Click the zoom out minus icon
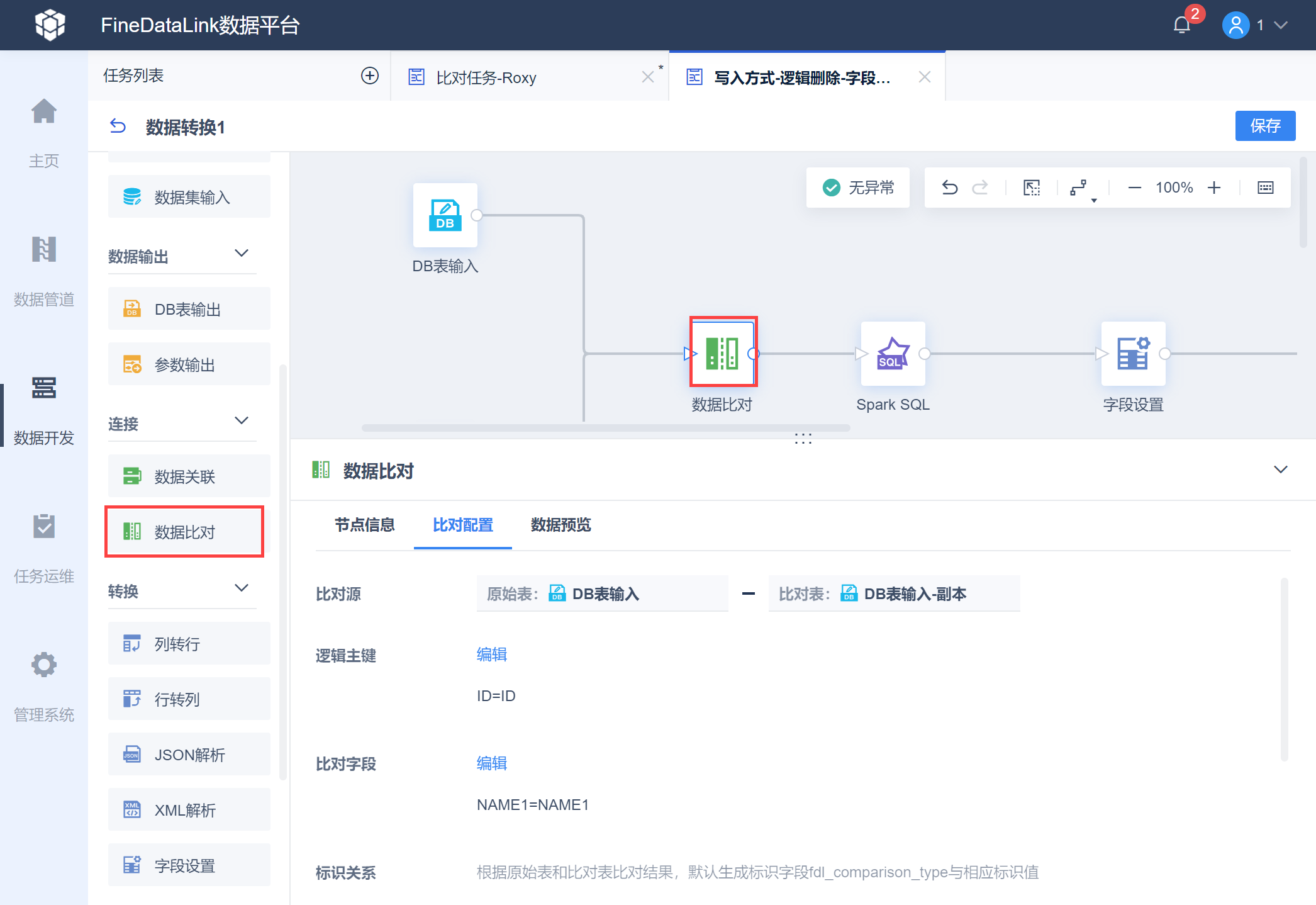1316x905 pixels. pos(1134,188)
